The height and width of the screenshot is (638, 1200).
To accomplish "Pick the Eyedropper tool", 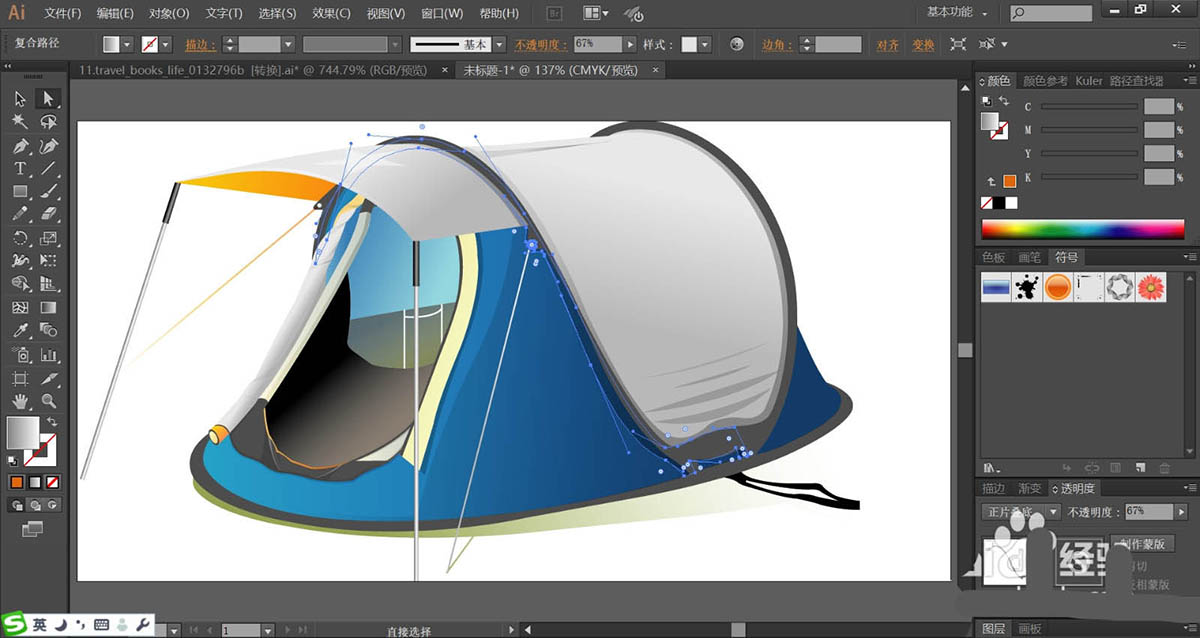I will click(x=20, y=331).
